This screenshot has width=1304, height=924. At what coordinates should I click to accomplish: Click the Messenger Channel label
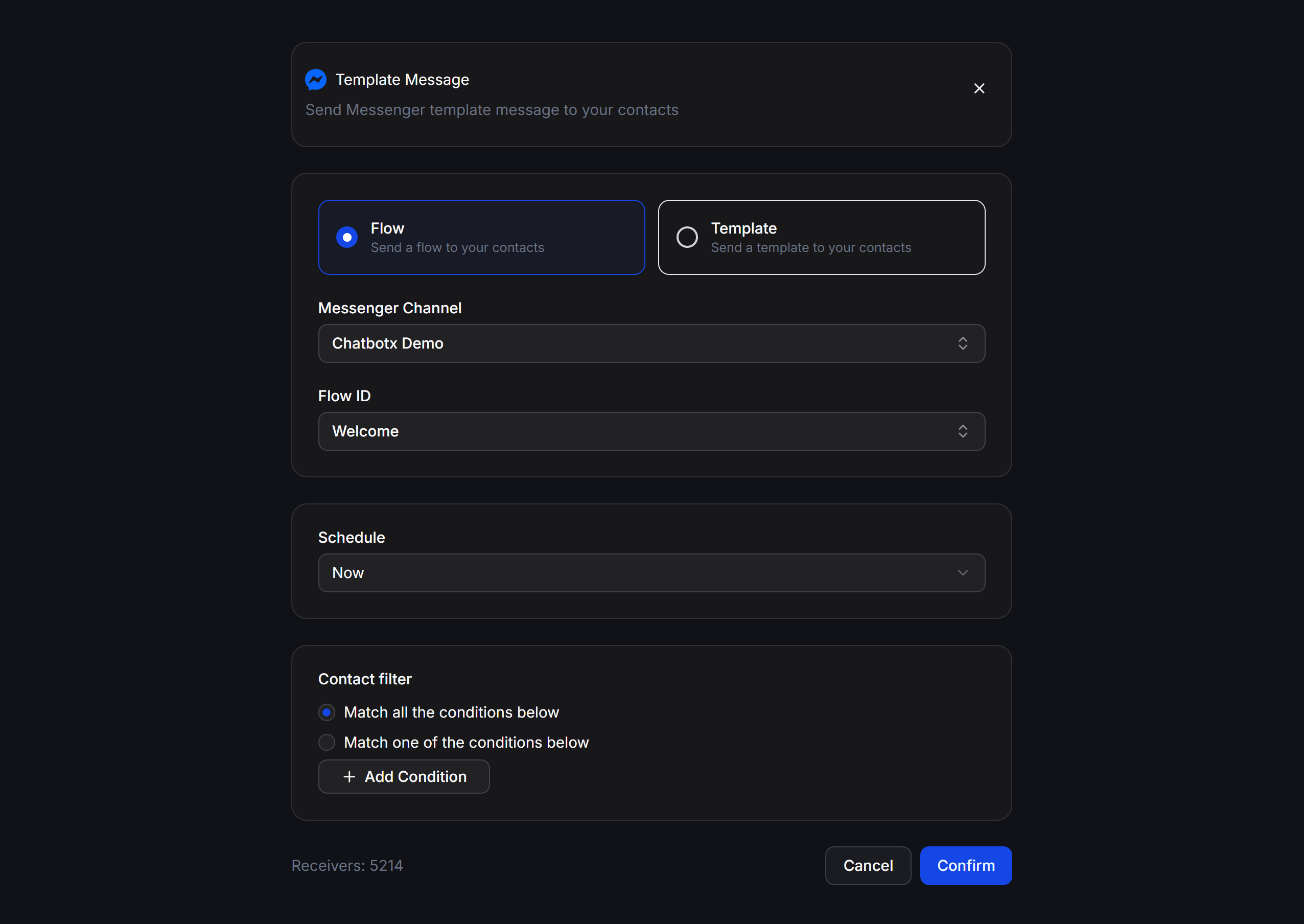pyautogui.click(x=390, y=308)
